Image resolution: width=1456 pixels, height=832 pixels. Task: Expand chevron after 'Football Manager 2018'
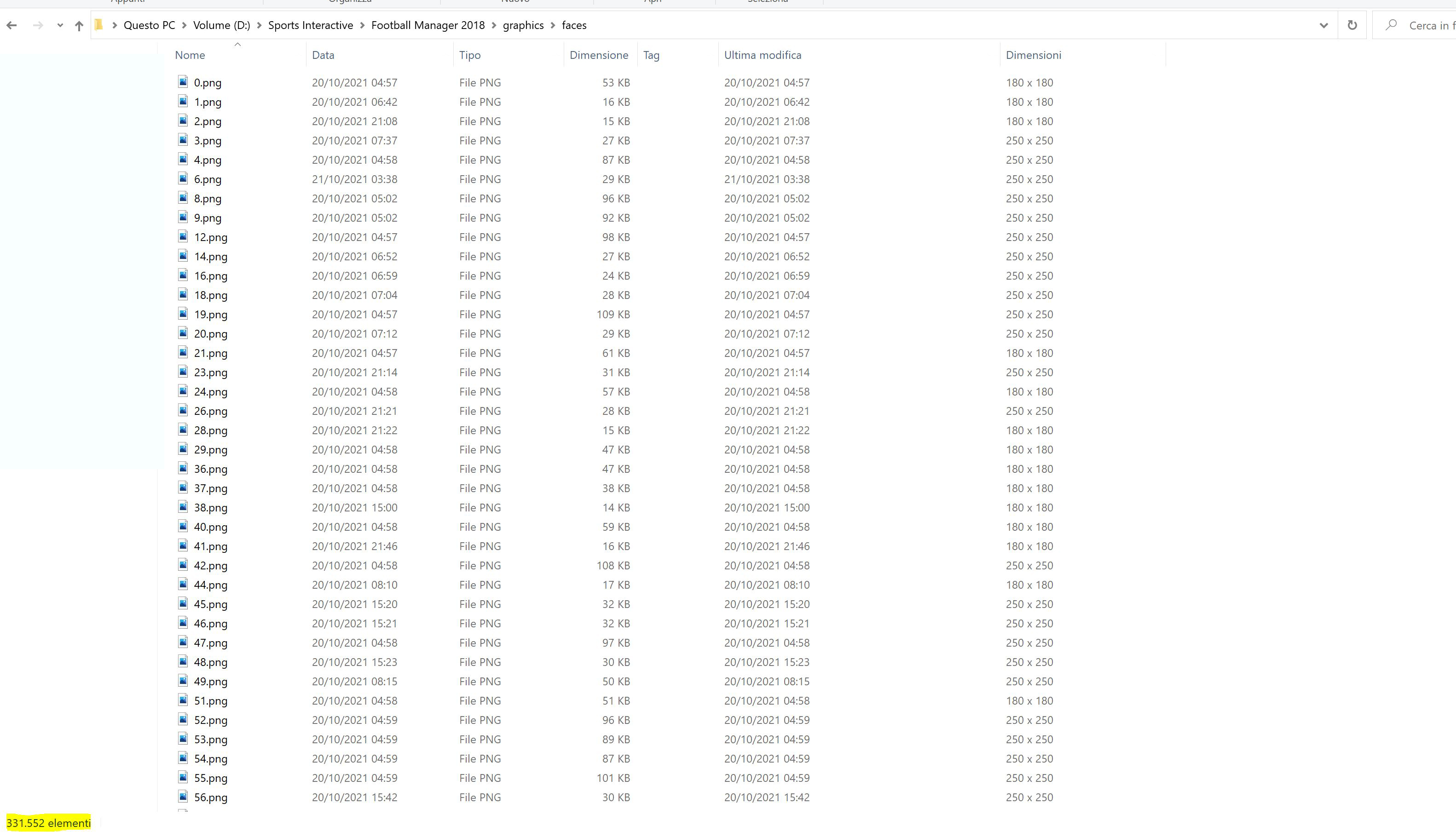coord(494,25)
